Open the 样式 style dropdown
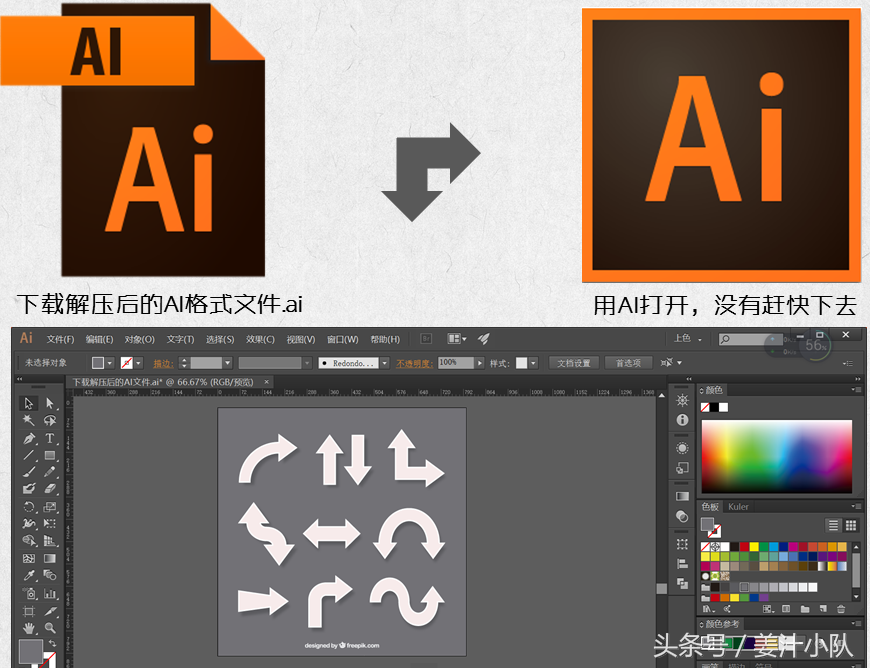 533,363
